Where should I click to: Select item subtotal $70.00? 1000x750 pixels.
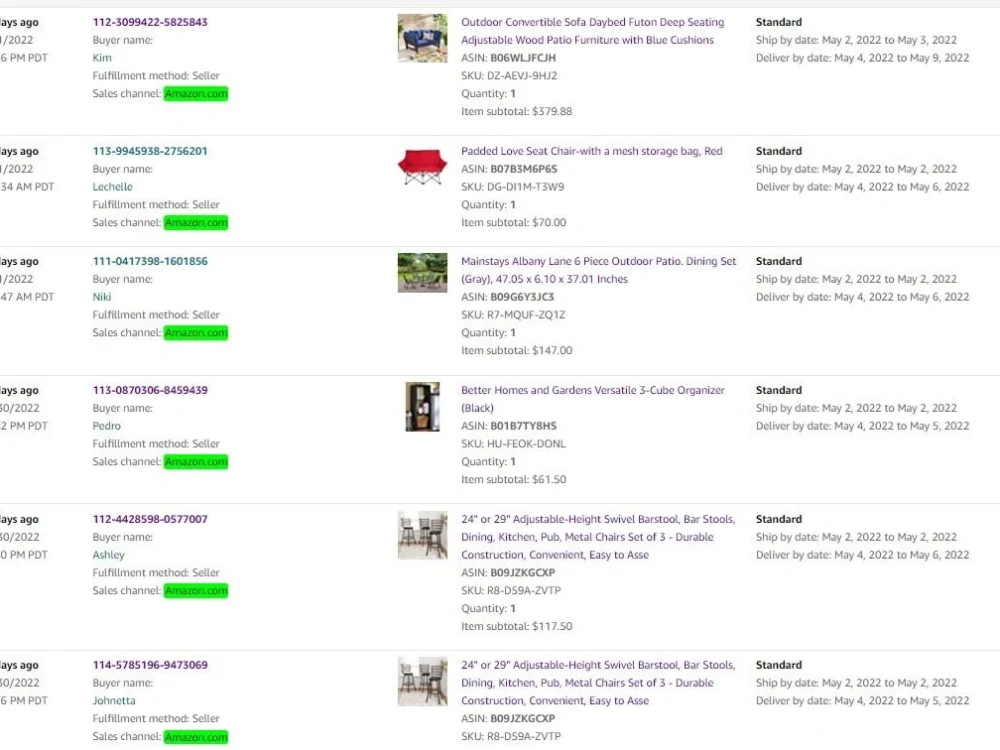coord(549,223)
